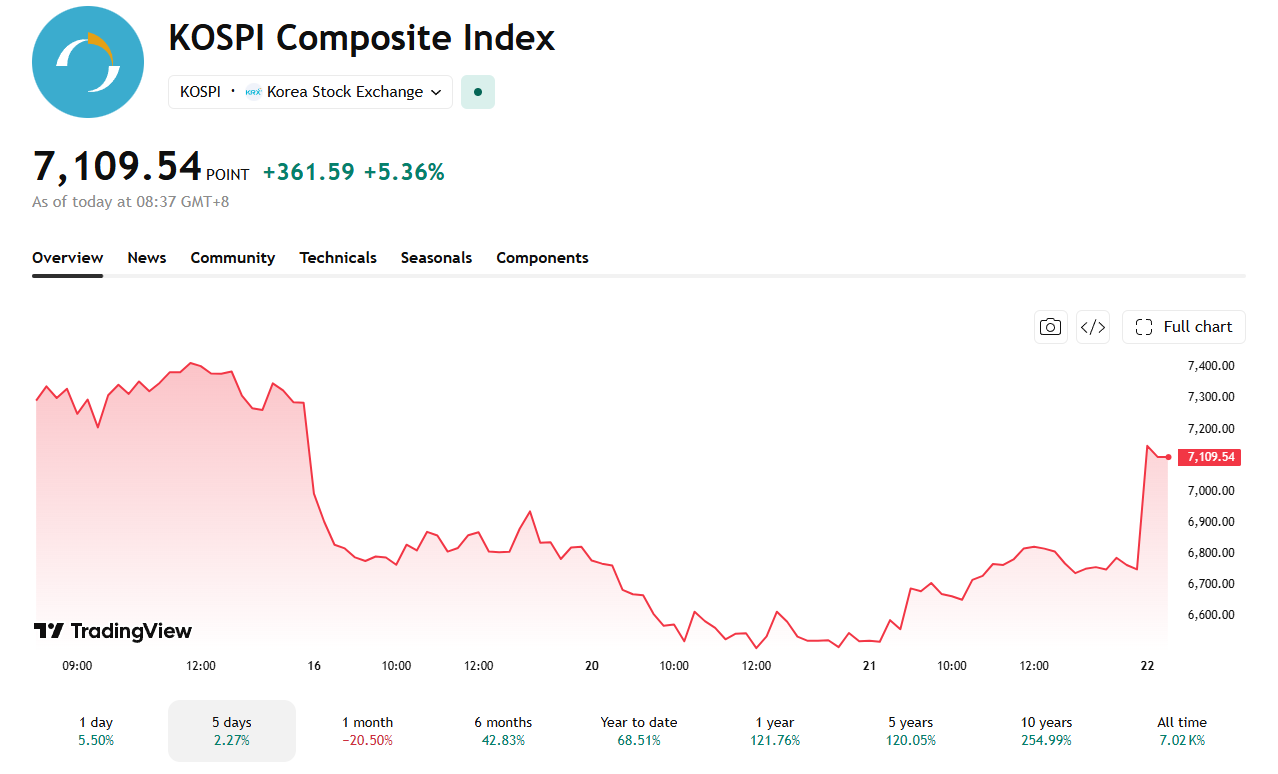Screen dimensions: 1278x774
Task: Click the KOSPI index logo
Action: (x=89, y=61)
